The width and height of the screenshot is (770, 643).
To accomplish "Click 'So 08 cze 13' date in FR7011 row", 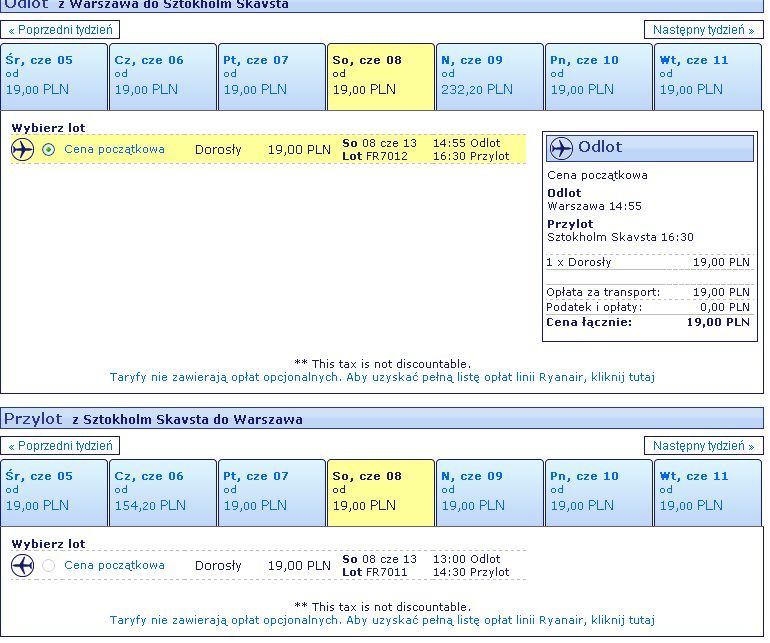I will tap(380, 559).
